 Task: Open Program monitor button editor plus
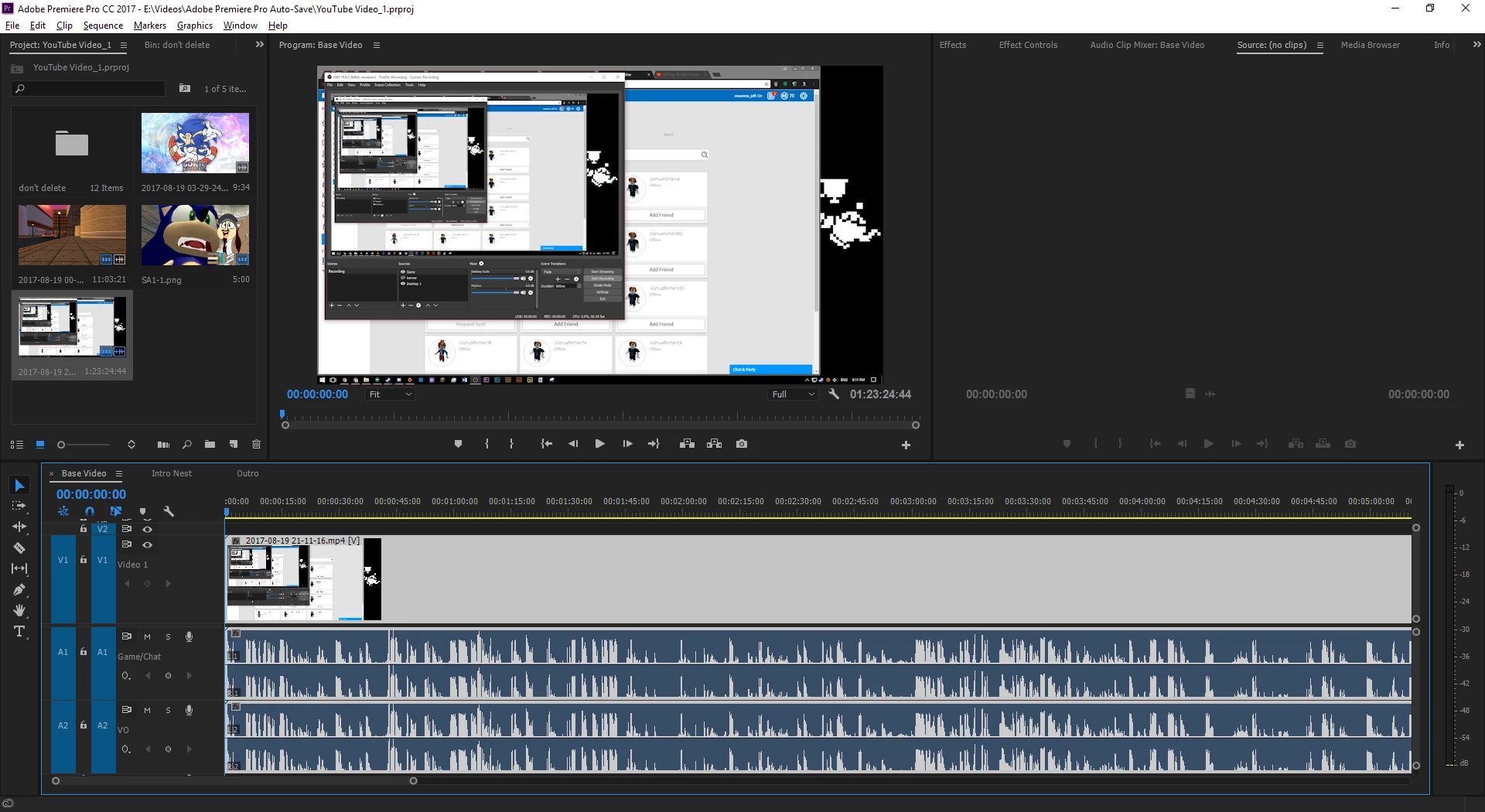coord(906,445)
